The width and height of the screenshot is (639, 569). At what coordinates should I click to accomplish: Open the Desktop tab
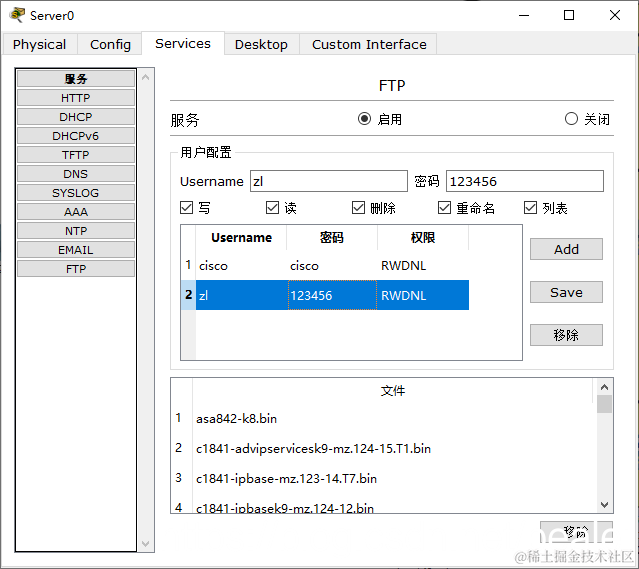261,44
